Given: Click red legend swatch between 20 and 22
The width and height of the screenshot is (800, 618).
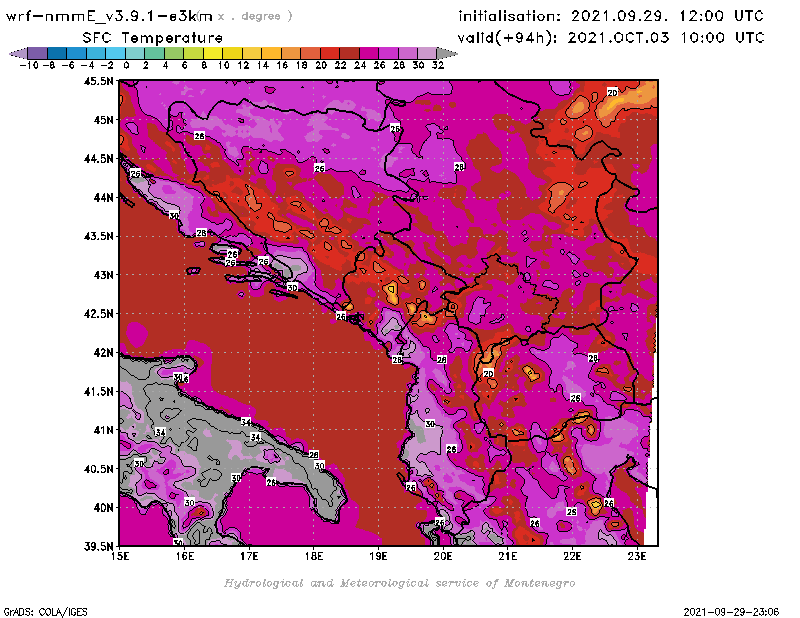Looking at the screenshot, I should point(330,53).
